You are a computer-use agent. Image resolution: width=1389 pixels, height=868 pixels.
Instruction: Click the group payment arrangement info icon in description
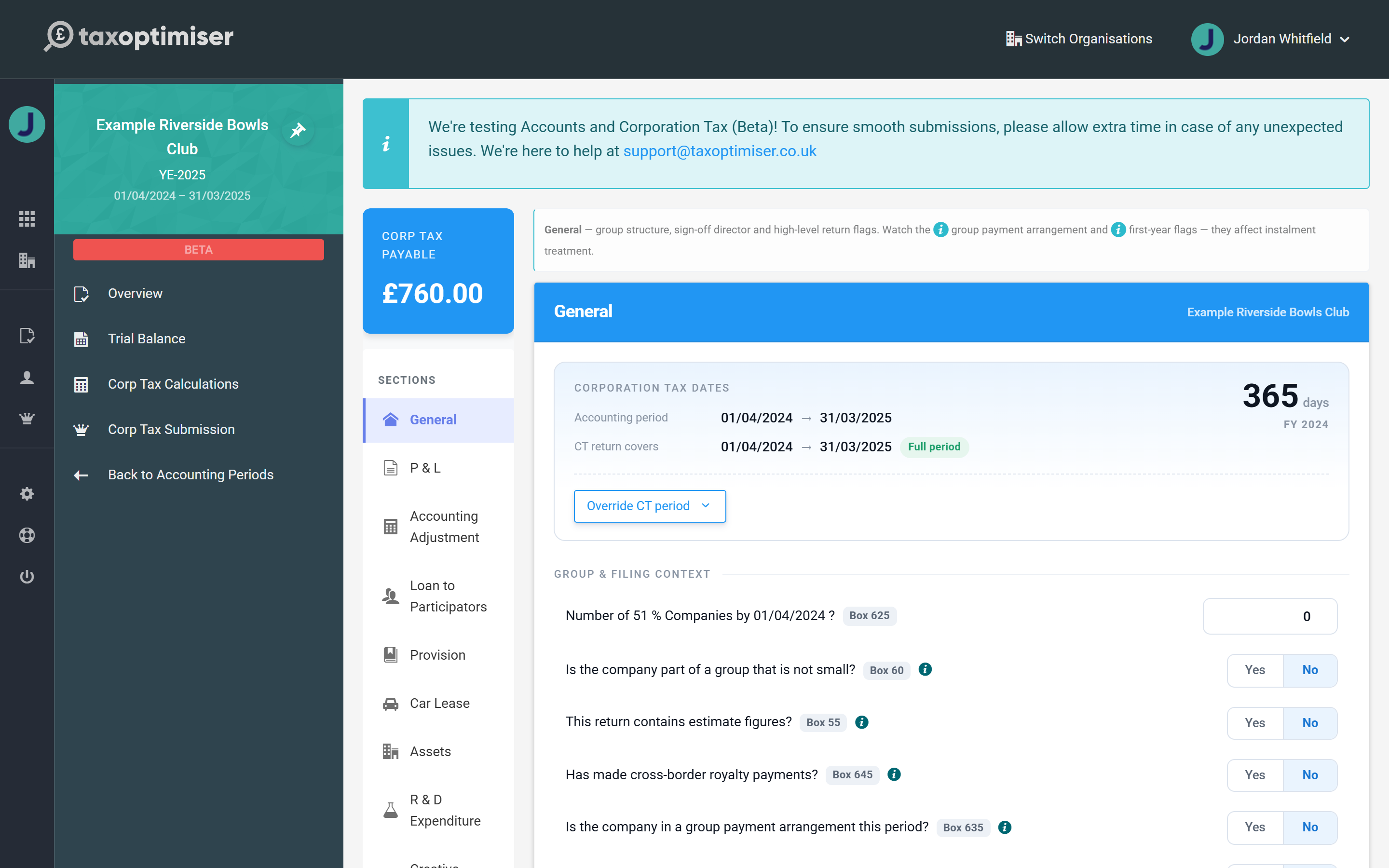(941, 230)
